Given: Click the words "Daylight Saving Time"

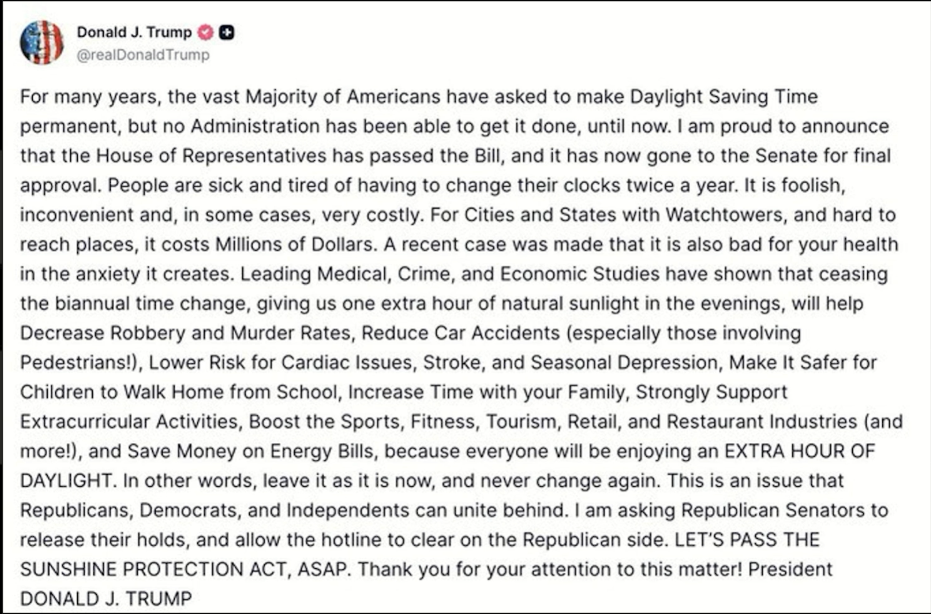Looking at the screenshot, I should (724, 97).
